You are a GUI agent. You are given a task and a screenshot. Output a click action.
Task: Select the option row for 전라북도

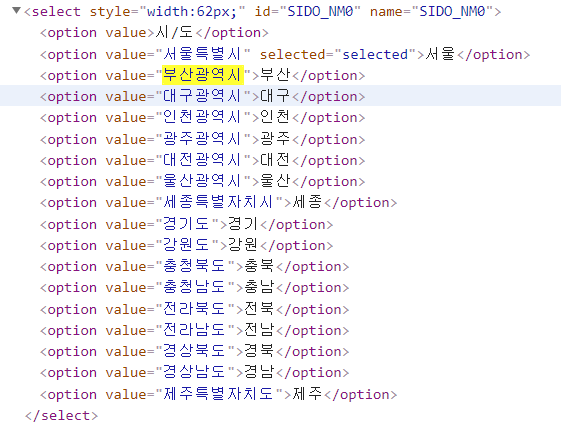(x=194, y=310)
